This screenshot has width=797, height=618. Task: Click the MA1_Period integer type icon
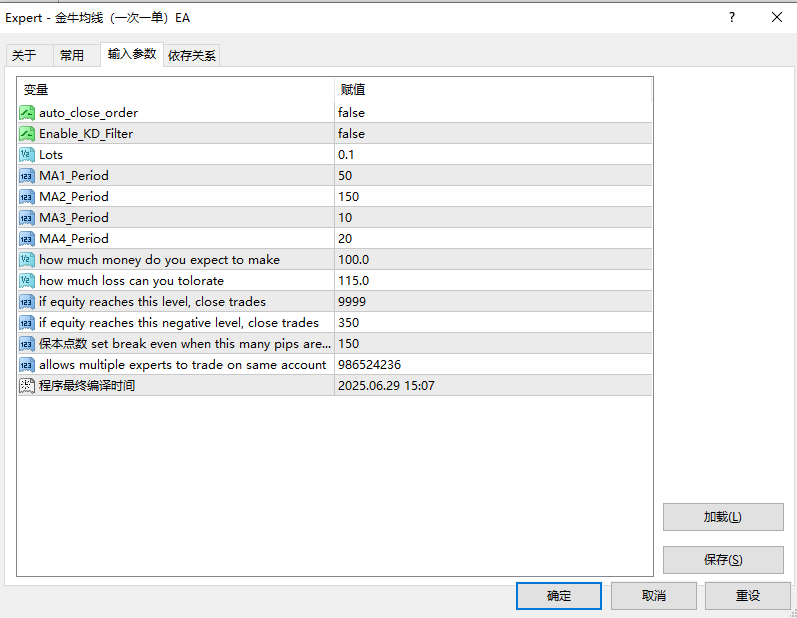[x=27, y=176]
